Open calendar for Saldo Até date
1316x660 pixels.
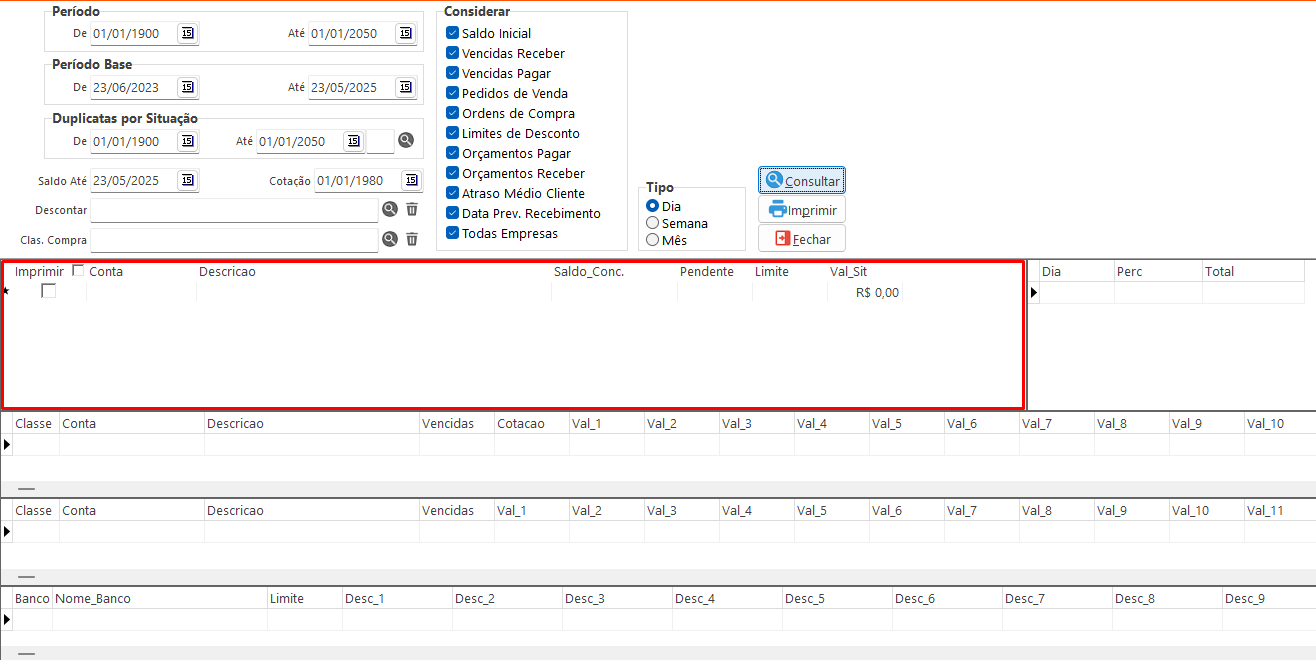tap(188, 181)
